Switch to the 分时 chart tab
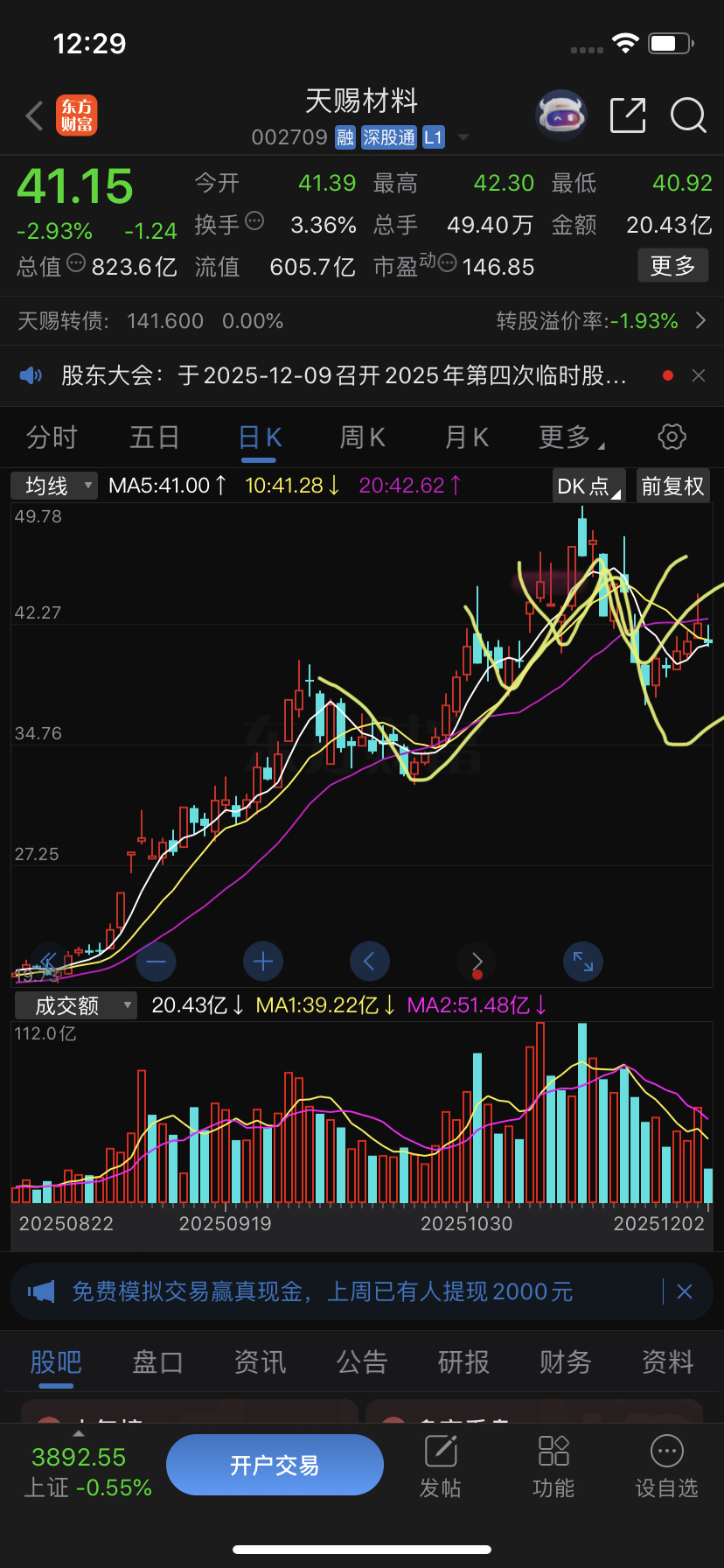 tap(52, 437)
